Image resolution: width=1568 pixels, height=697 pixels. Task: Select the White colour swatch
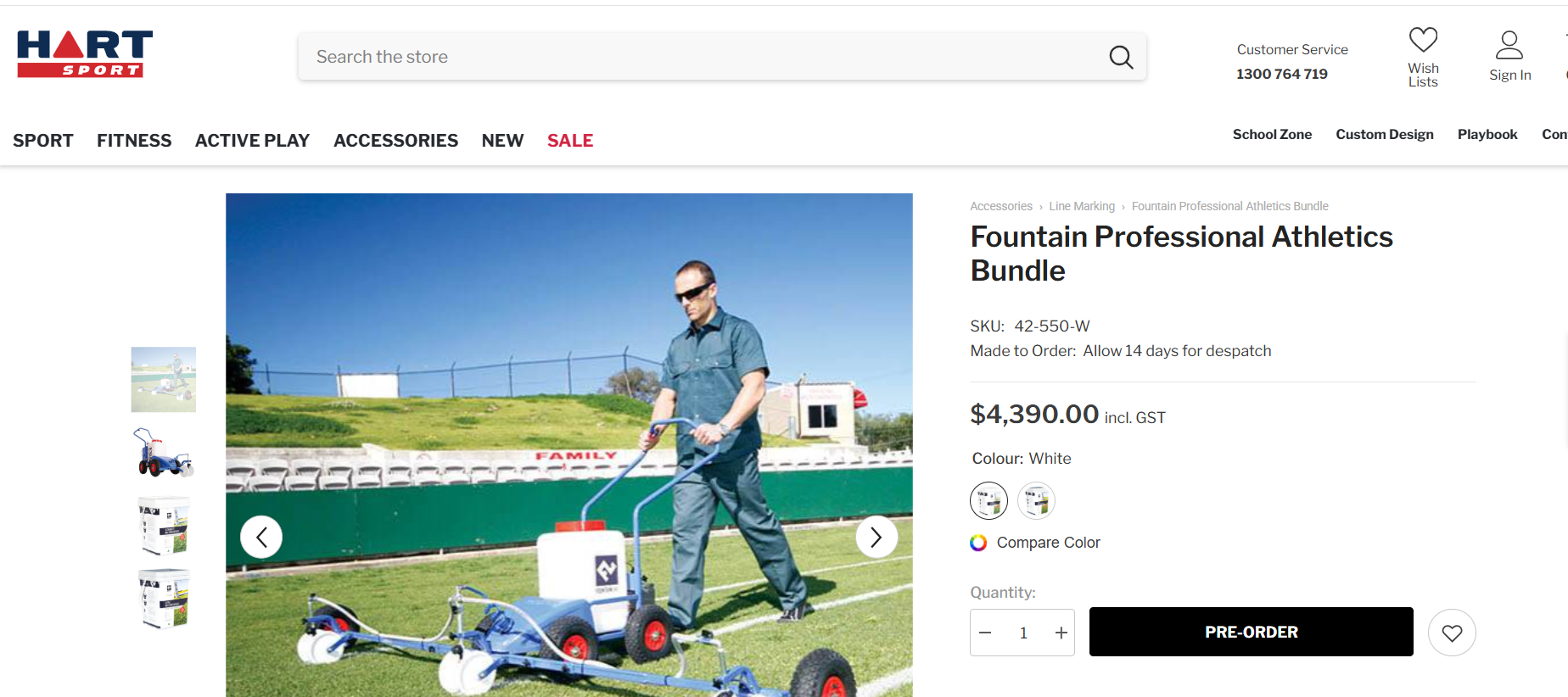(988, 500)
